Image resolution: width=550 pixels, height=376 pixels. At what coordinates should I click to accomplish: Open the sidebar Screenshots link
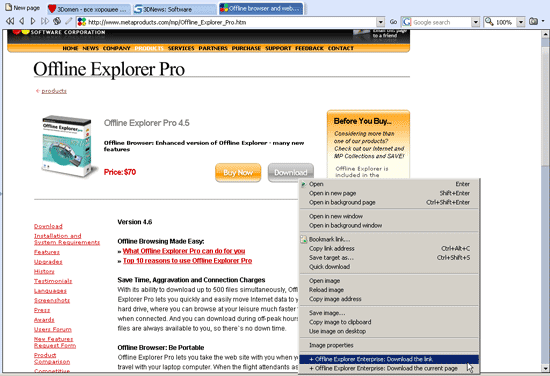pyautogui.click(x=52, y=300)
